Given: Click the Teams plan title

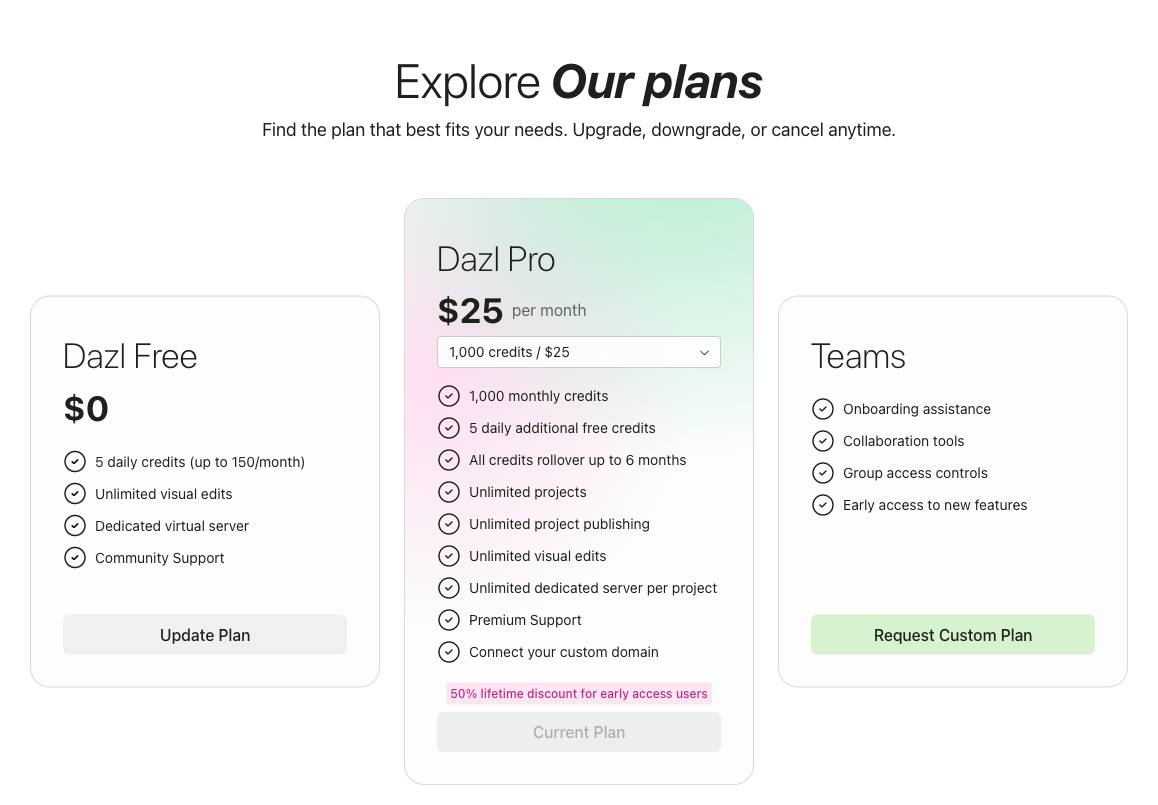Looking at the screenshot, I should coord(857,356).
